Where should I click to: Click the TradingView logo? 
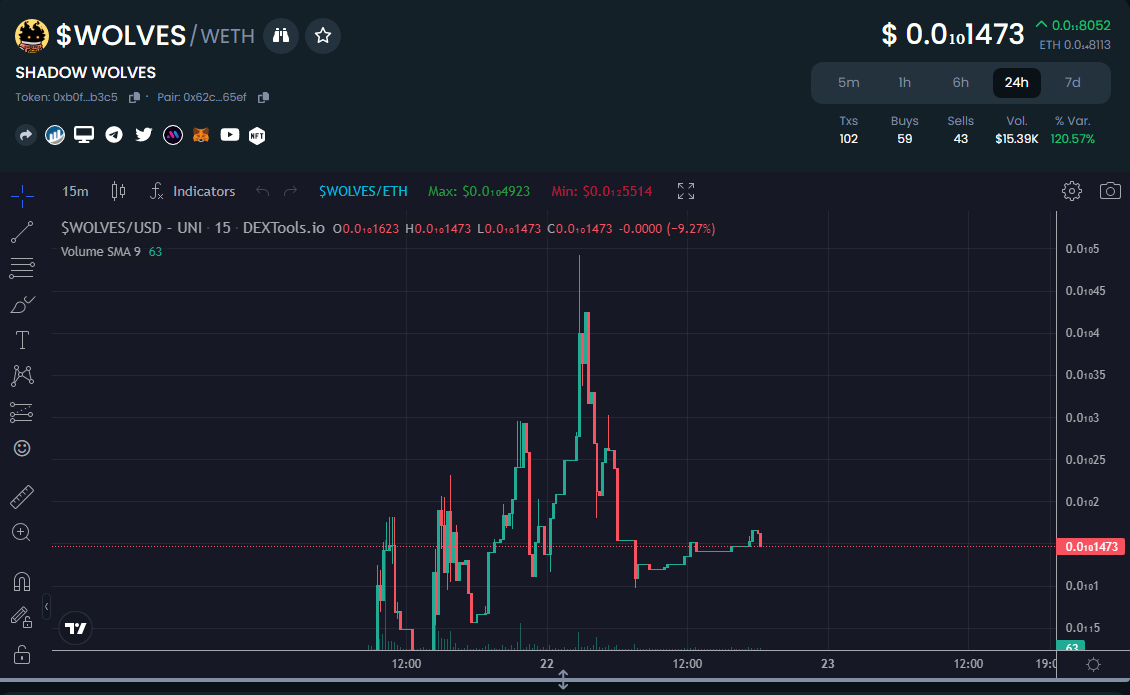[x=76, y=628]
